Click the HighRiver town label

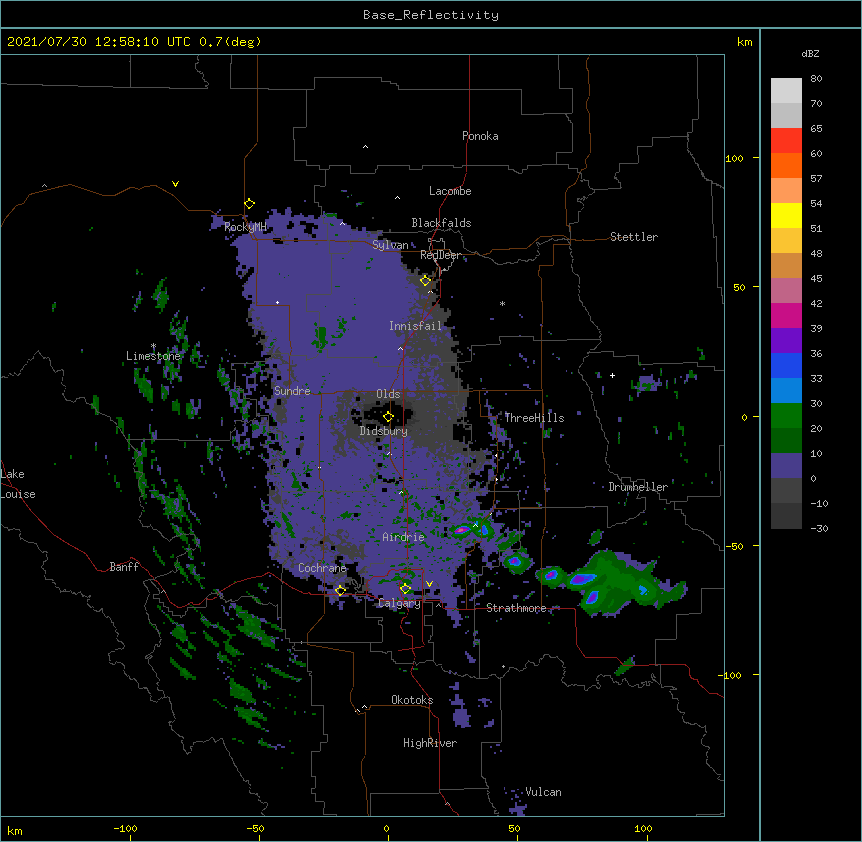pyautogui.click(x=430, y=743)
